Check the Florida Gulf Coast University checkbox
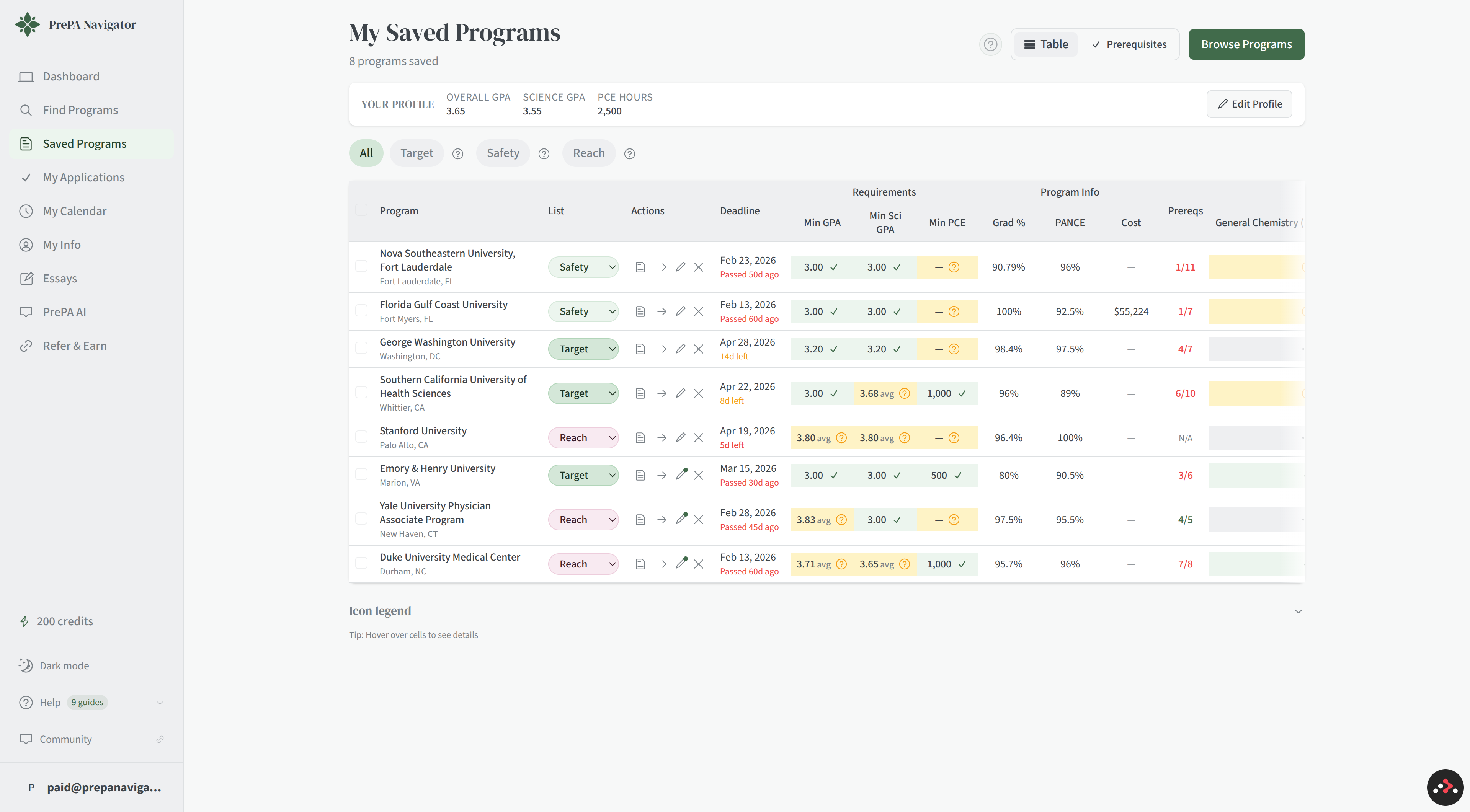The height and width of the screenshot is (812, 1470). tap(361, 311)
